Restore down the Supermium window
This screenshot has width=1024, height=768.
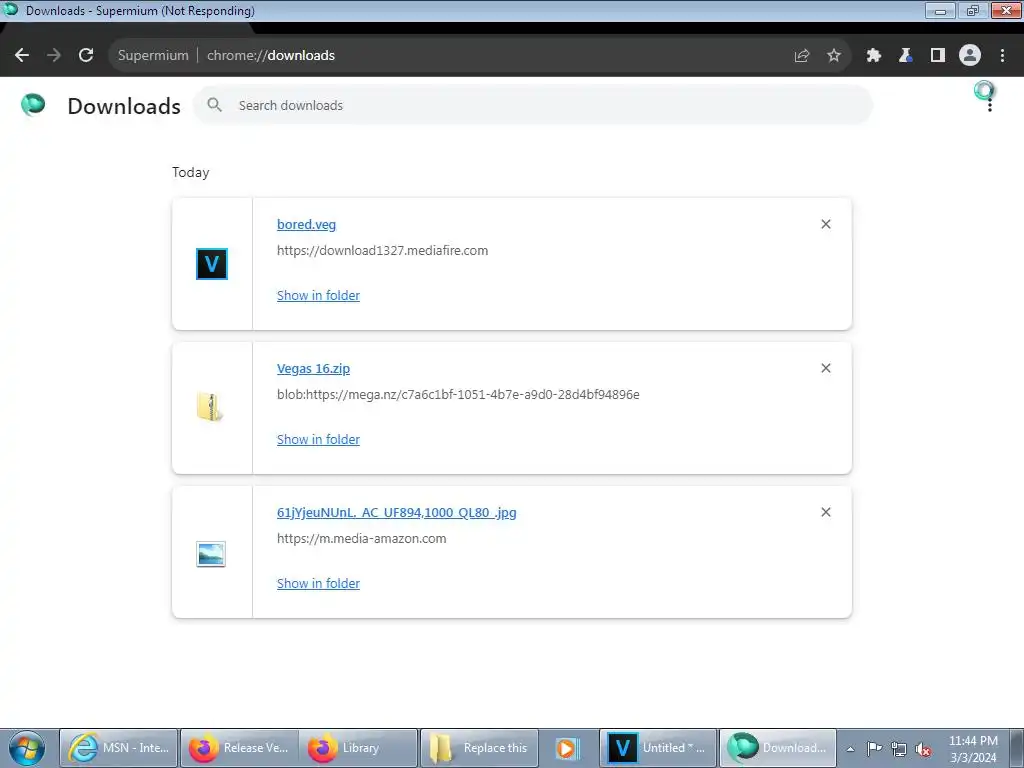point(973,10)
